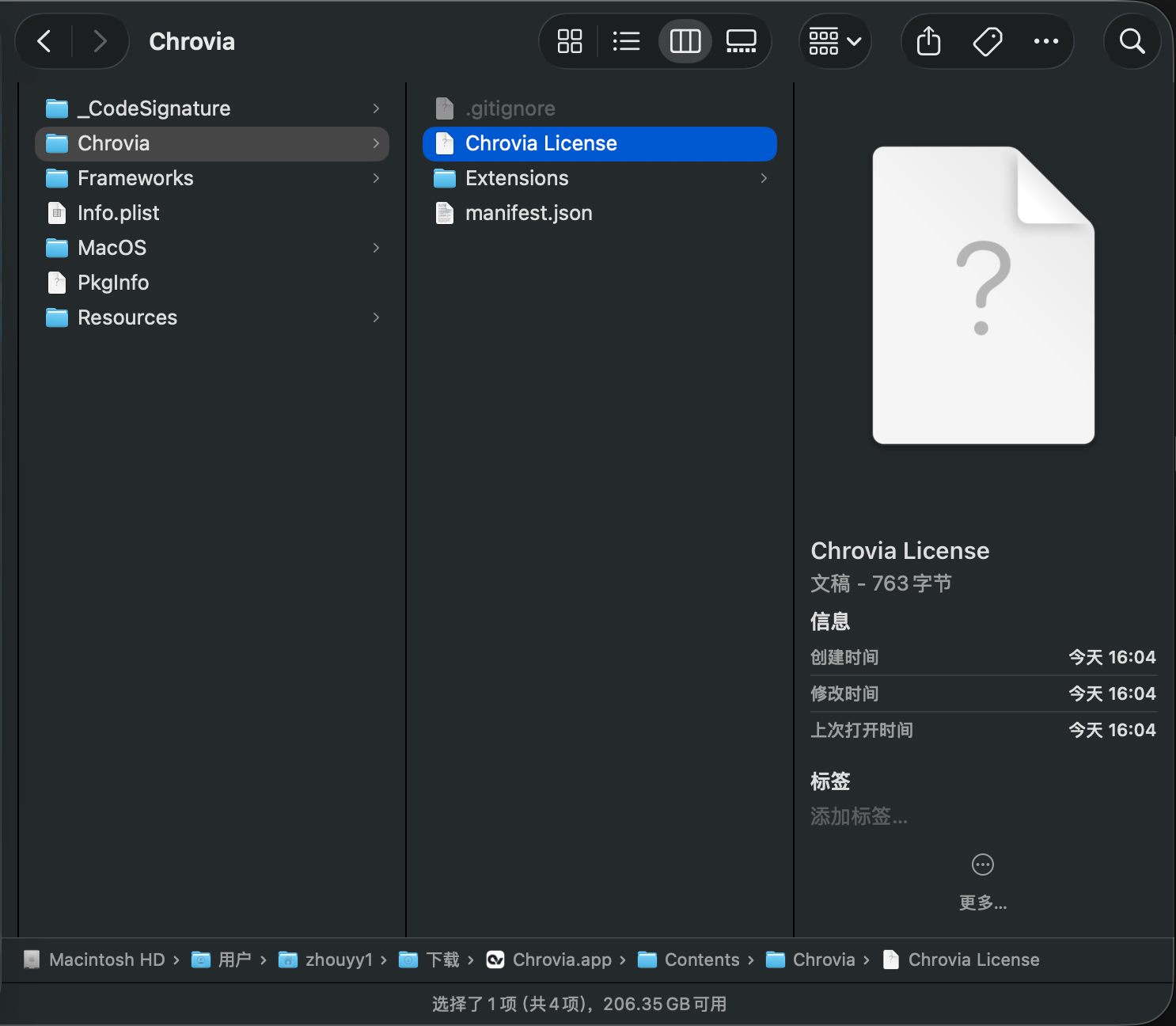Click the PkgInfo document icon

57,283
